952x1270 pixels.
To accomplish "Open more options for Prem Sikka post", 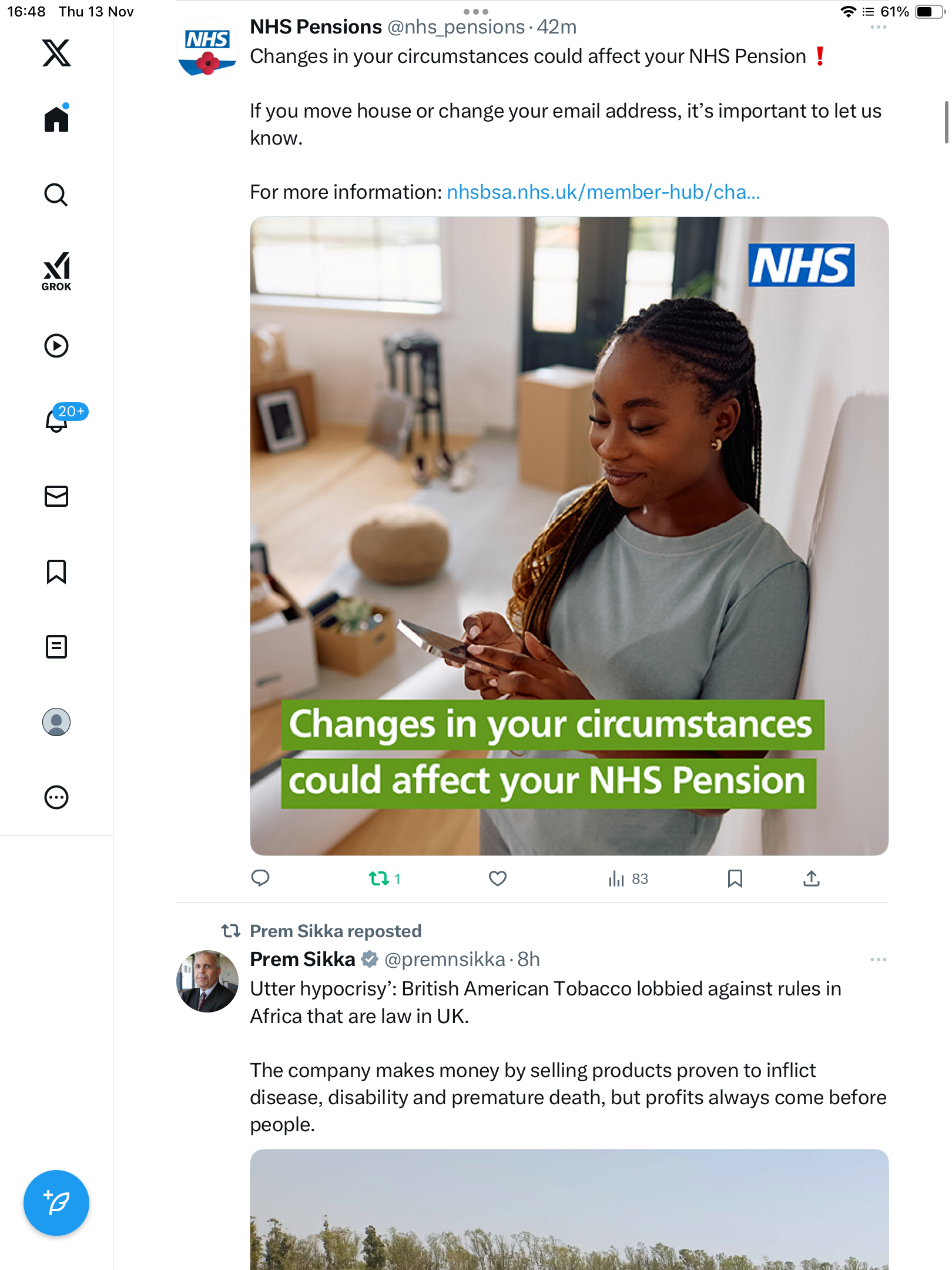I will [879, 960].
